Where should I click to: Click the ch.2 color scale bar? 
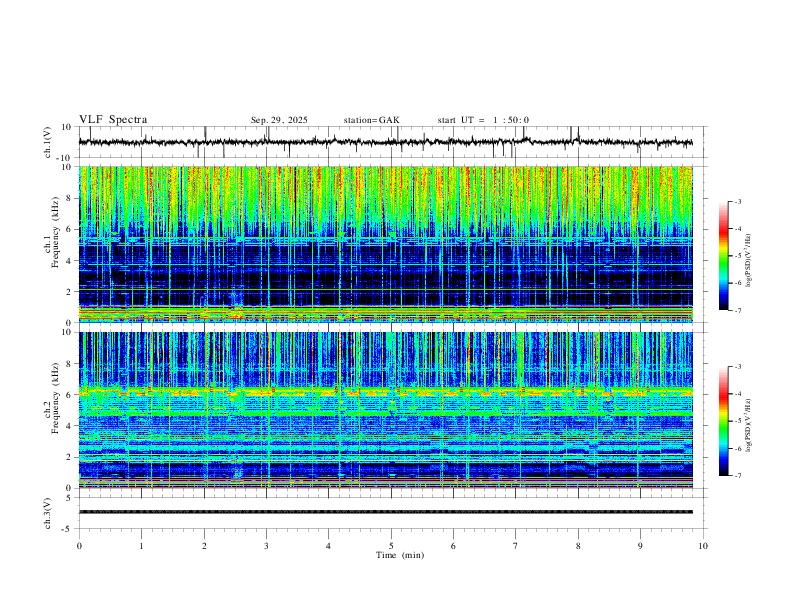(723, 421)
